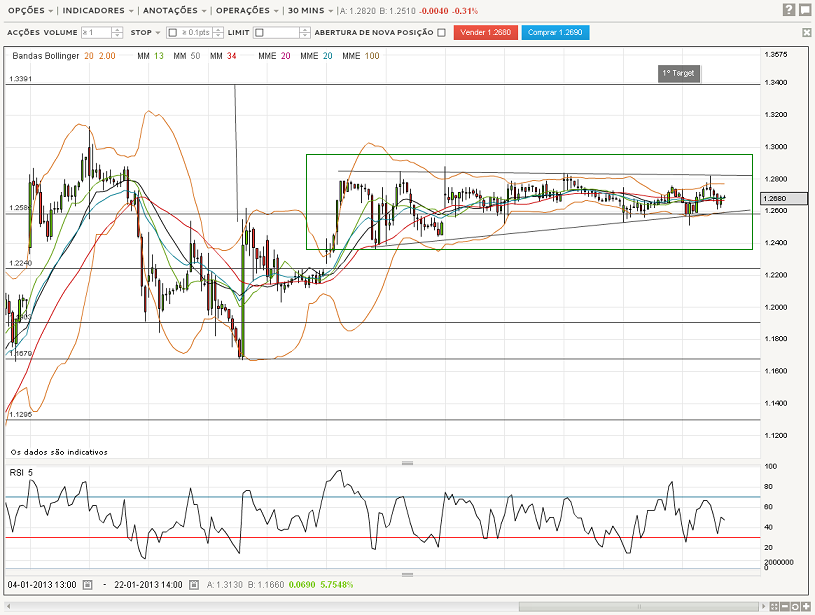Open the help question mark icon
Image resolution: width=815 pixels, height=615 pixels.
click(789, 10)
